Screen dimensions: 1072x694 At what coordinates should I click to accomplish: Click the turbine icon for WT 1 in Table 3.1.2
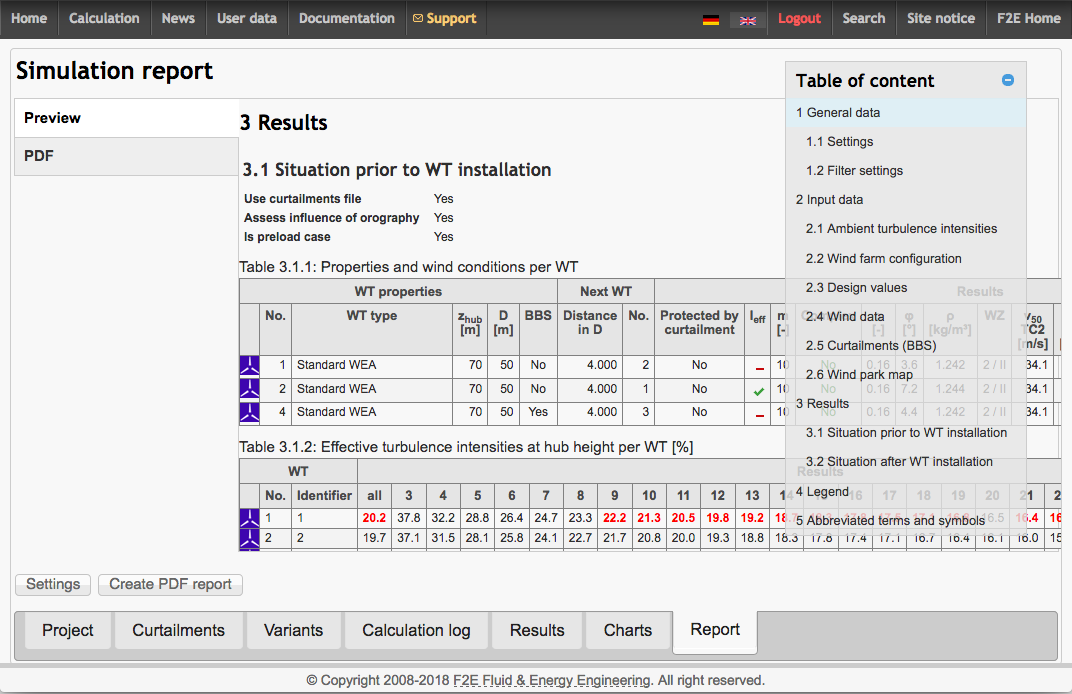249,518
